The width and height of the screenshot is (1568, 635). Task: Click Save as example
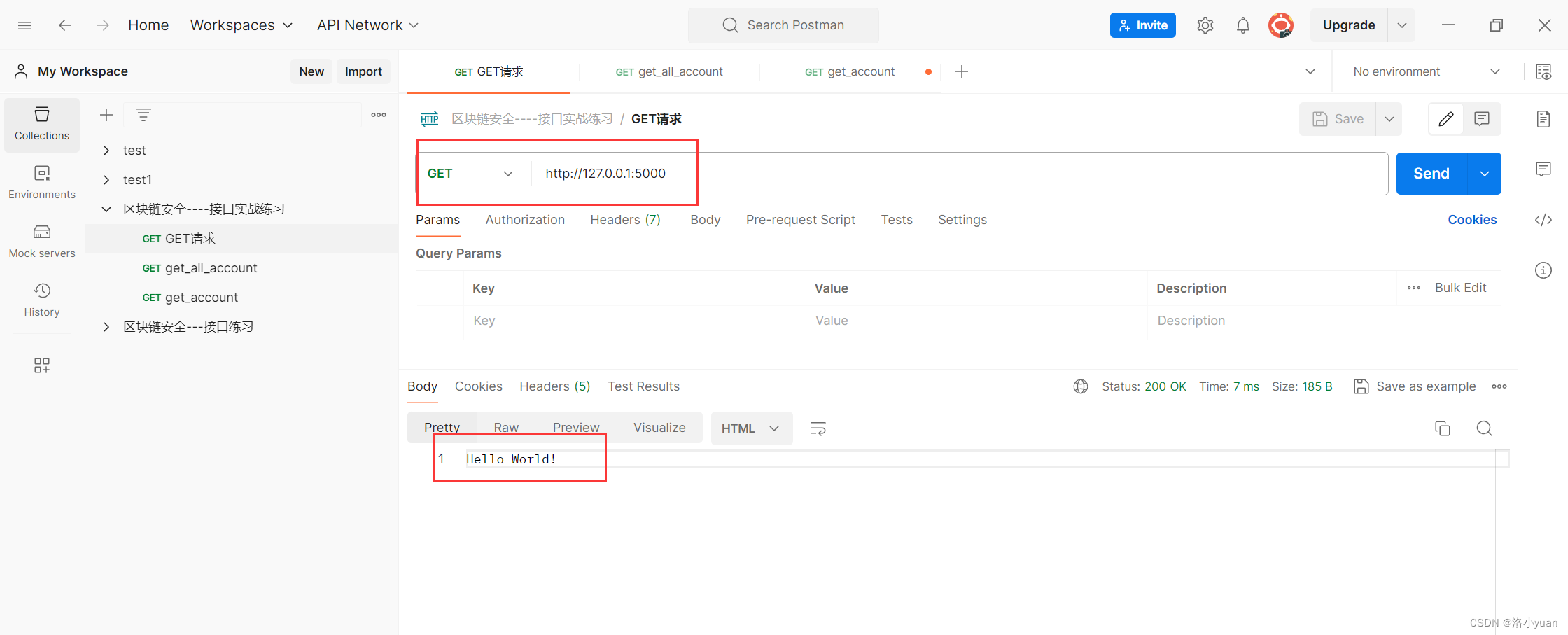(1415, 386)
